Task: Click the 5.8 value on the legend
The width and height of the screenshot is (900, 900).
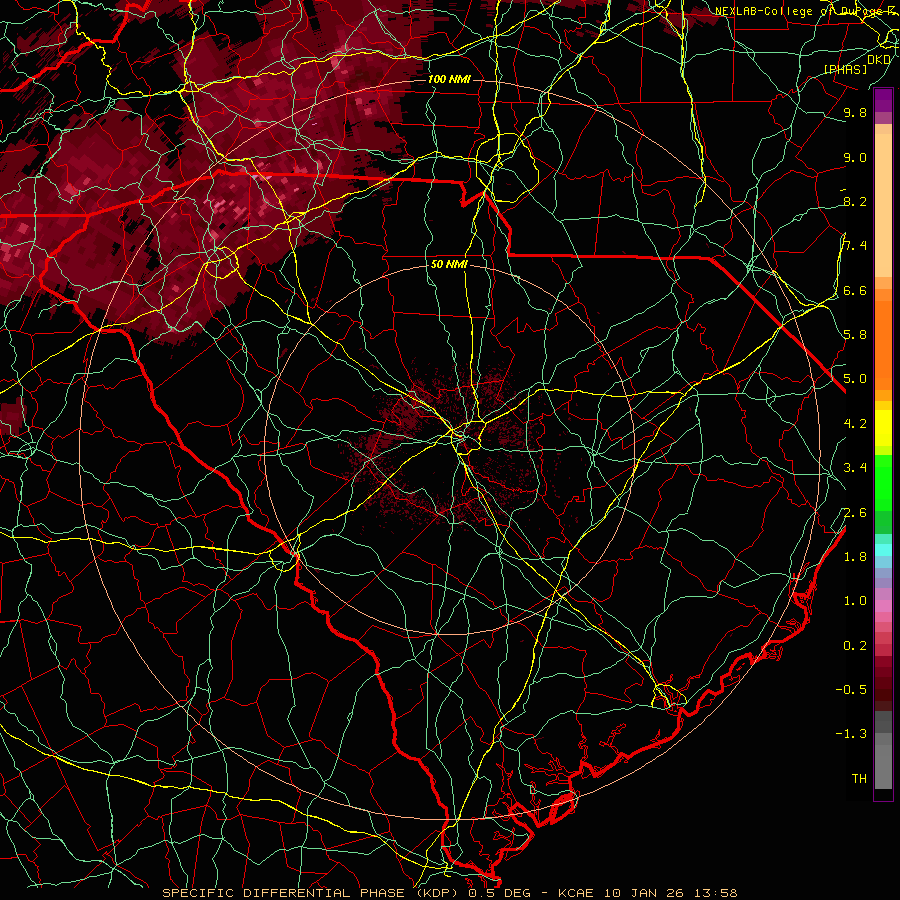Action: tap(855, 335)
